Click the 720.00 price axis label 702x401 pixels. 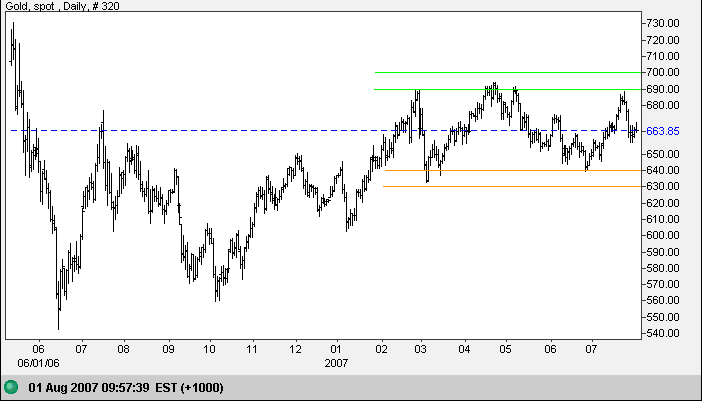663,40
